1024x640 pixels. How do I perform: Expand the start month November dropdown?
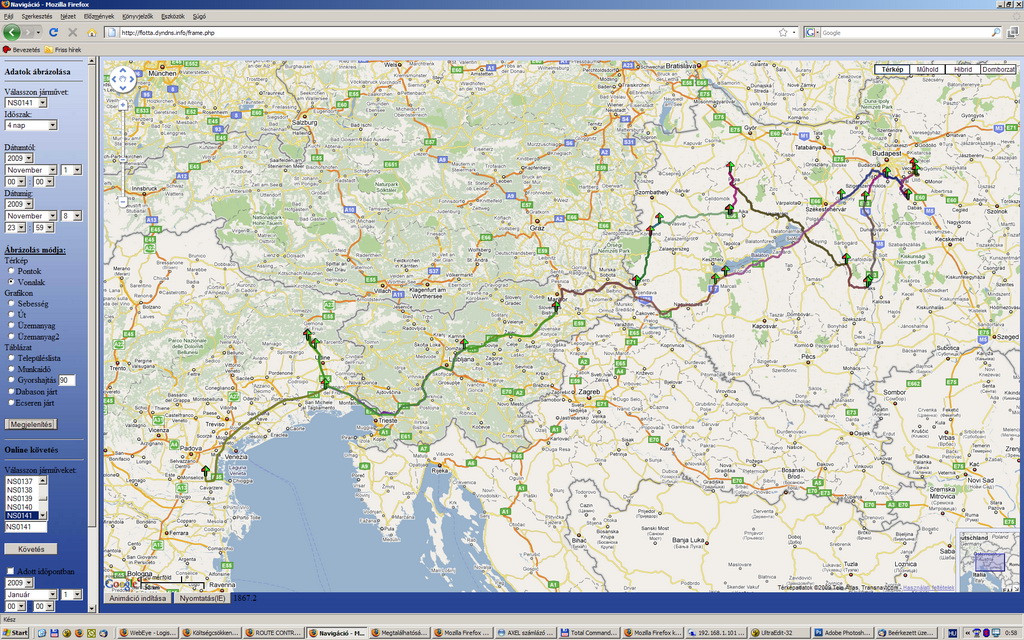tap(31, 170)
